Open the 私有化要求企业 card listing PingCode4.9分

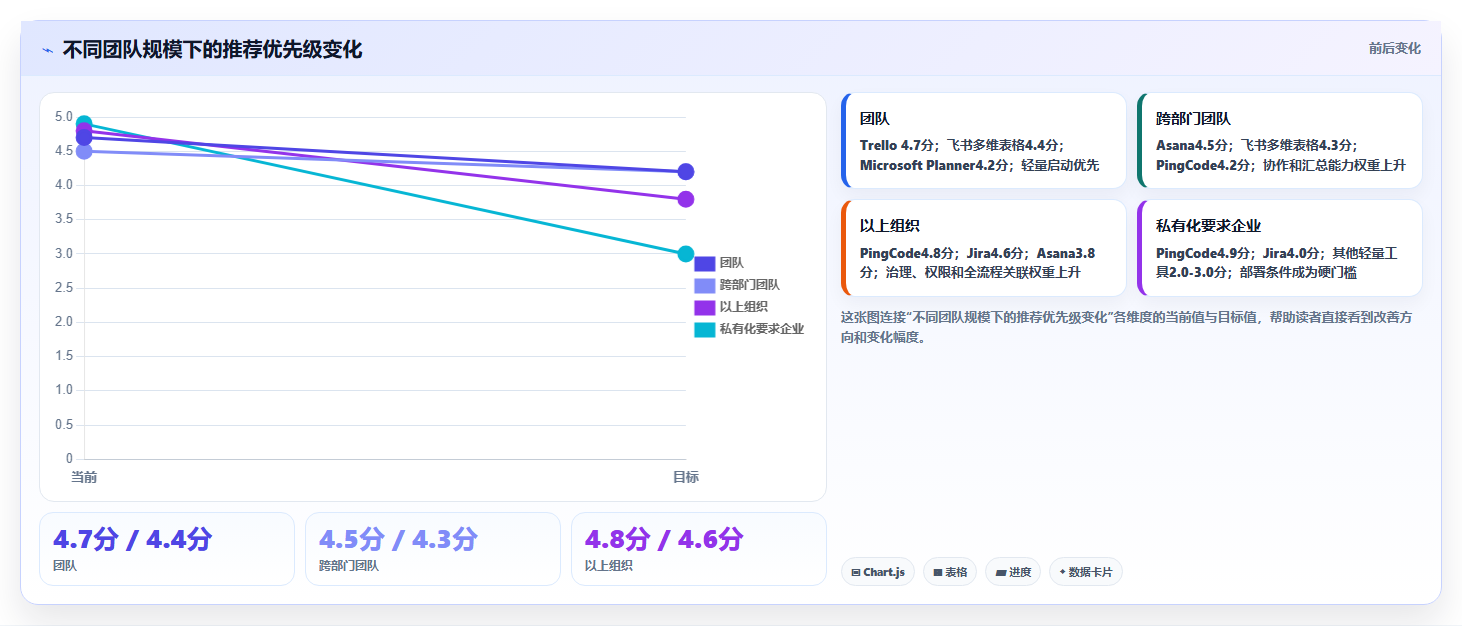1280,248
